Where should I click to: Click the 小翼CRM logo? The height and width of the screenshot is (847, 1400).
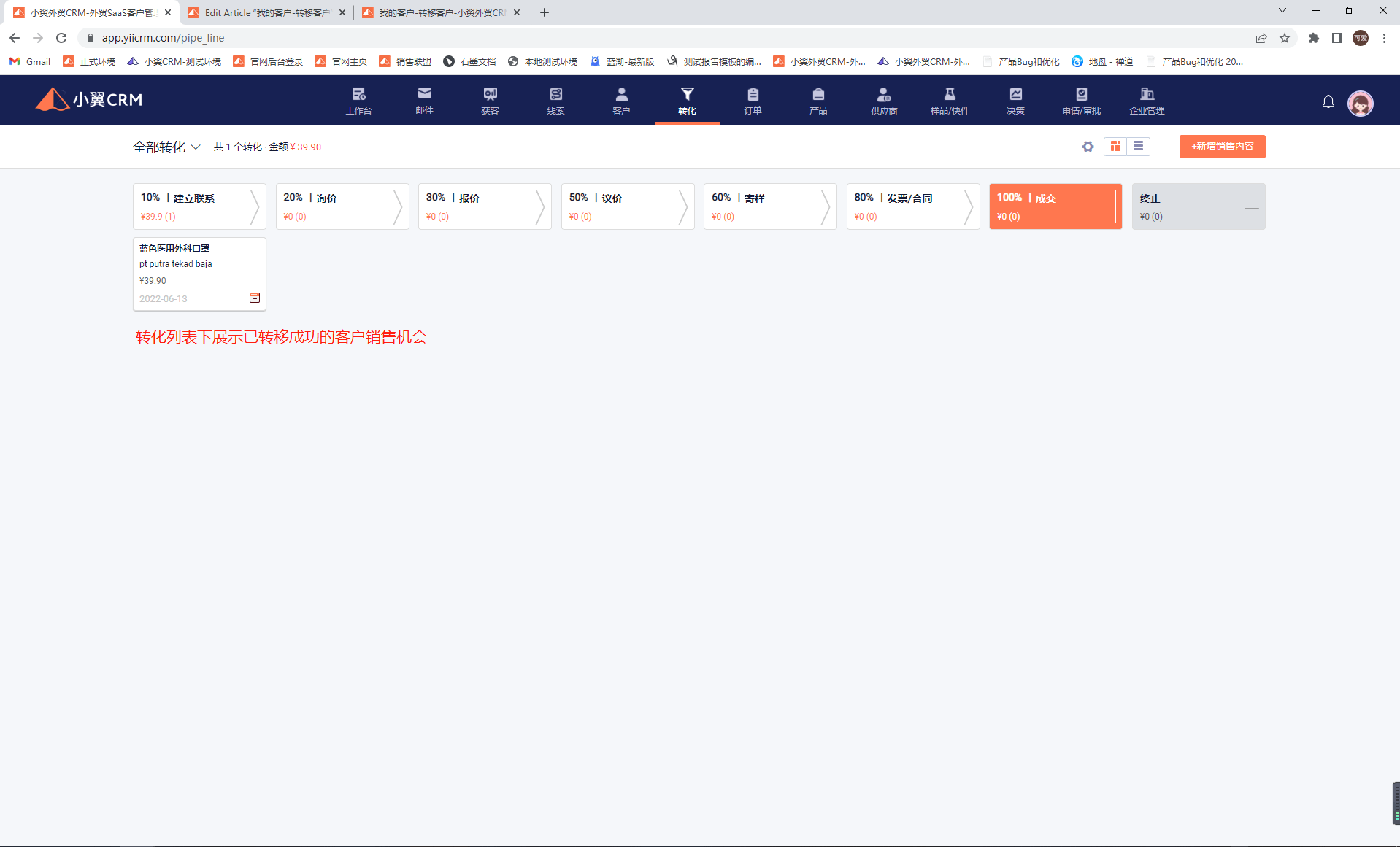89,99
